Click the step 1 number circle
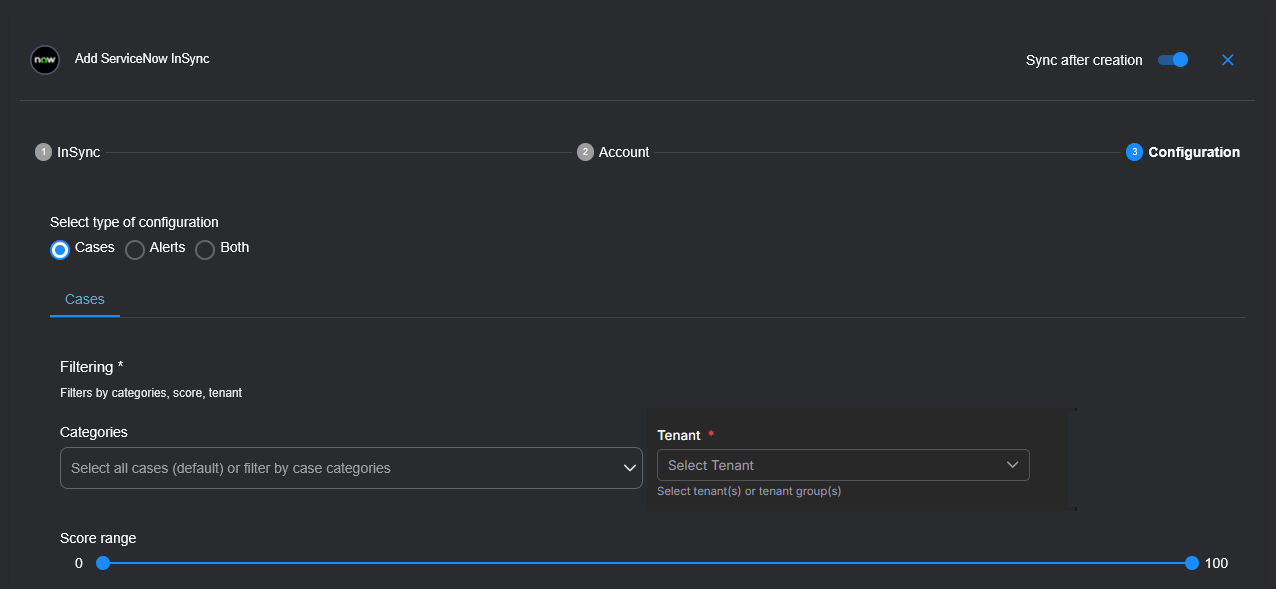The width and height of the screenshot is (1276, 589). (x=43, y=152)
